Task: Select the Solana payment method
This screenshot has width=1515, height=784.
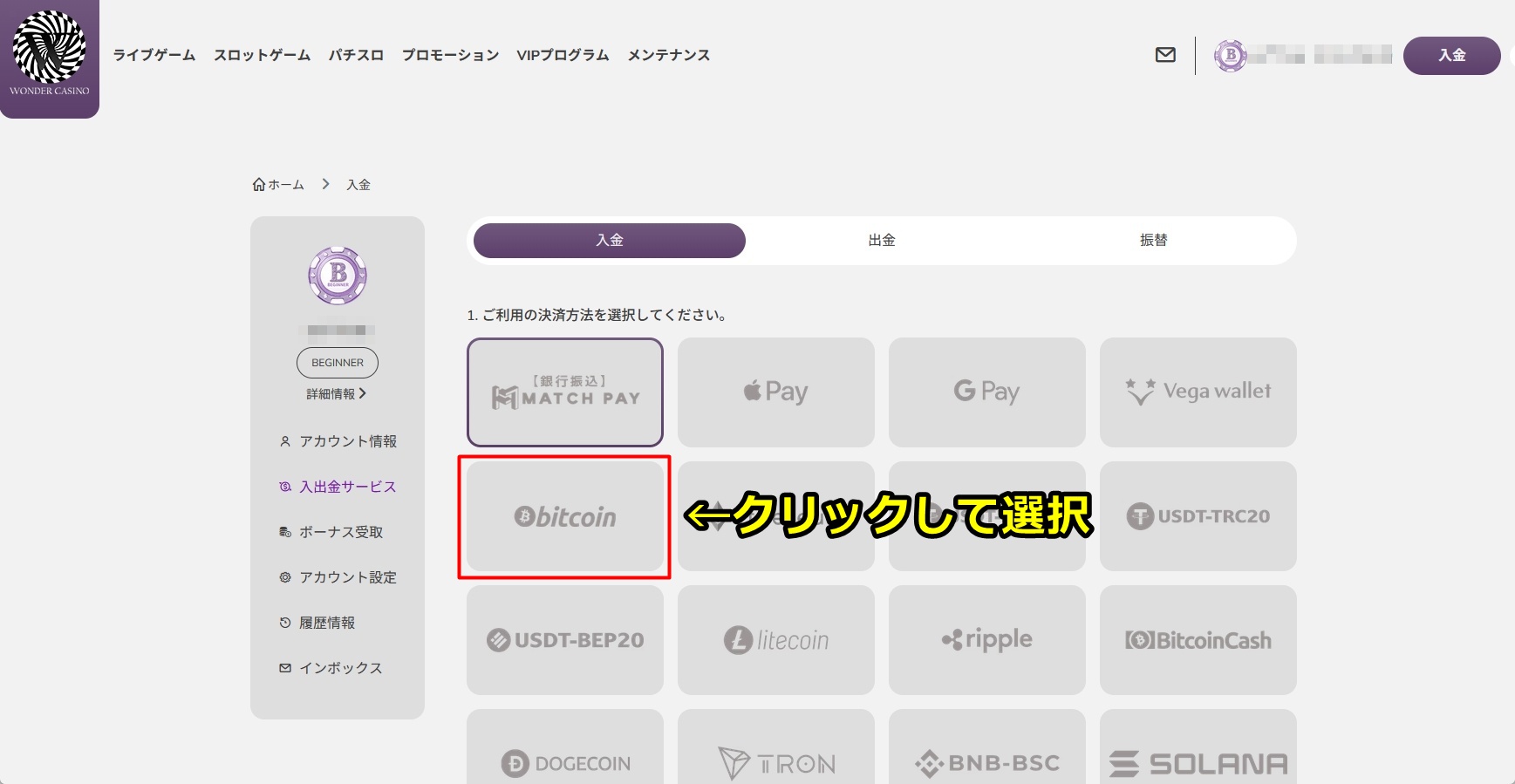Action: [x=1198, y=747]
